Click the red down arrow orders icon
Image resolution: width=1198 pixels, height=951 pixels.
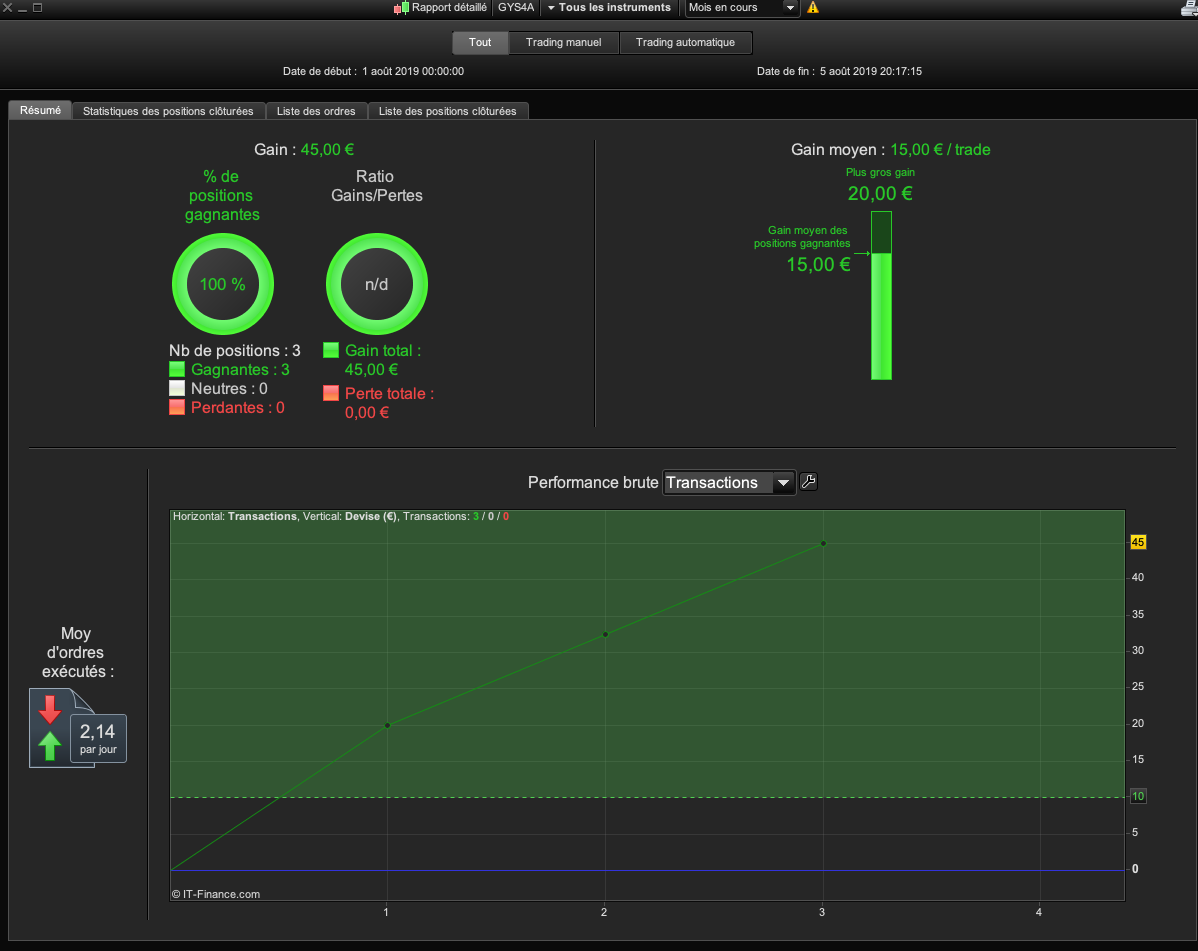[49, 709]
